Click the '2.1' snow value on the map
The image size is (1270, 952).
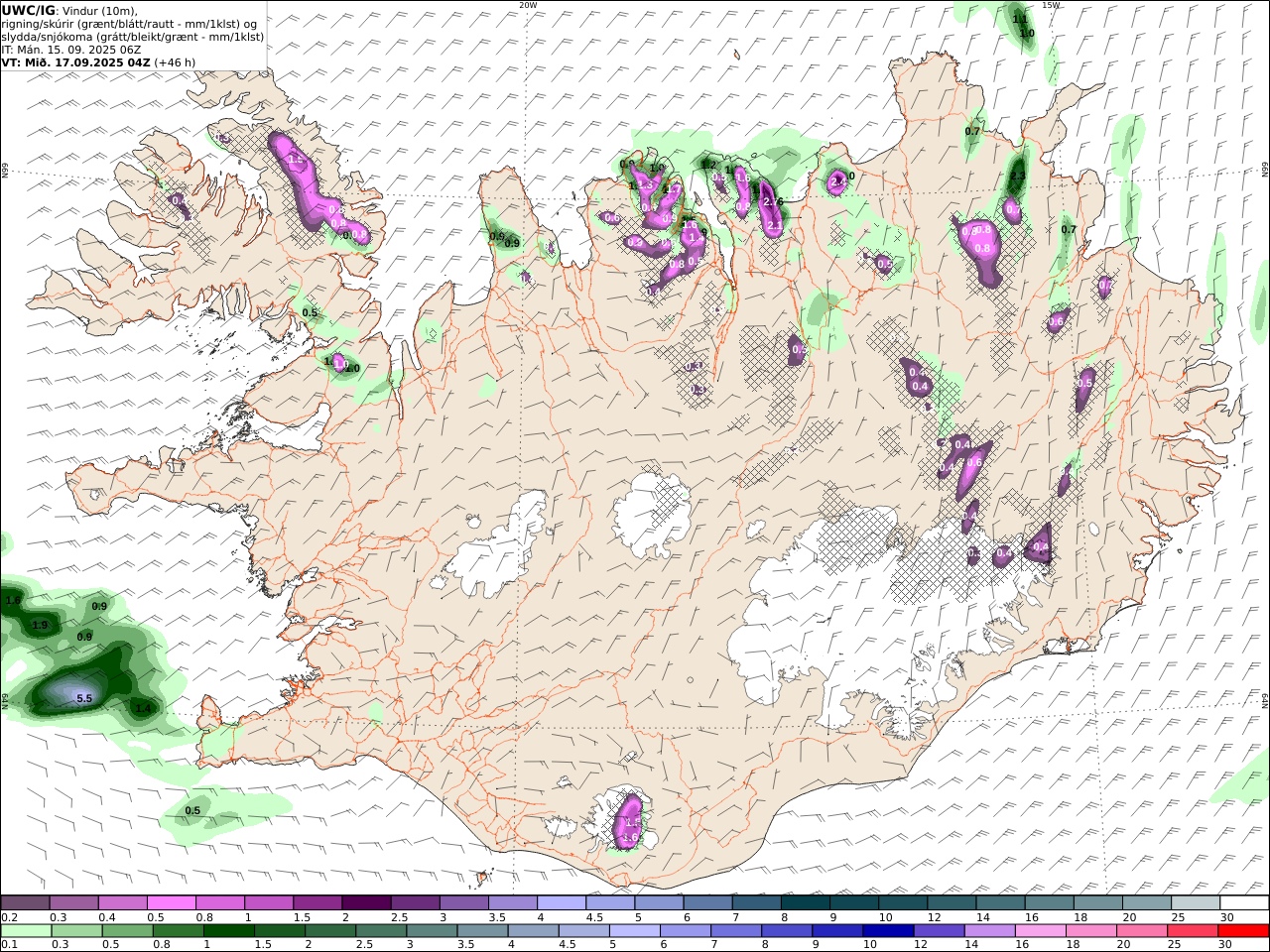775,226
